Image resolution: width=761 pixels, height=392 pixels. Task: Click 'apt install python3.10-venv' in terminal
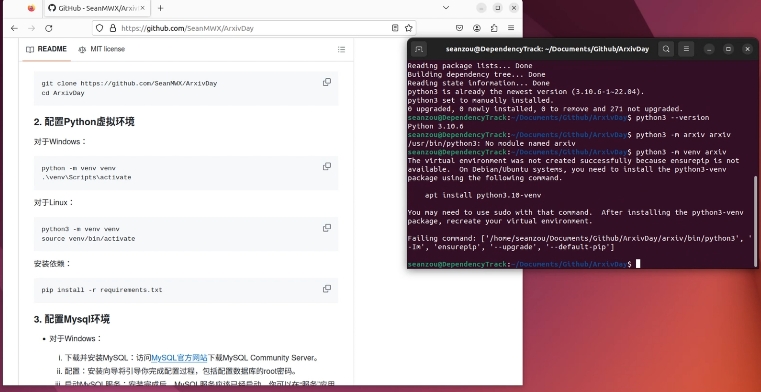[483, 195]
